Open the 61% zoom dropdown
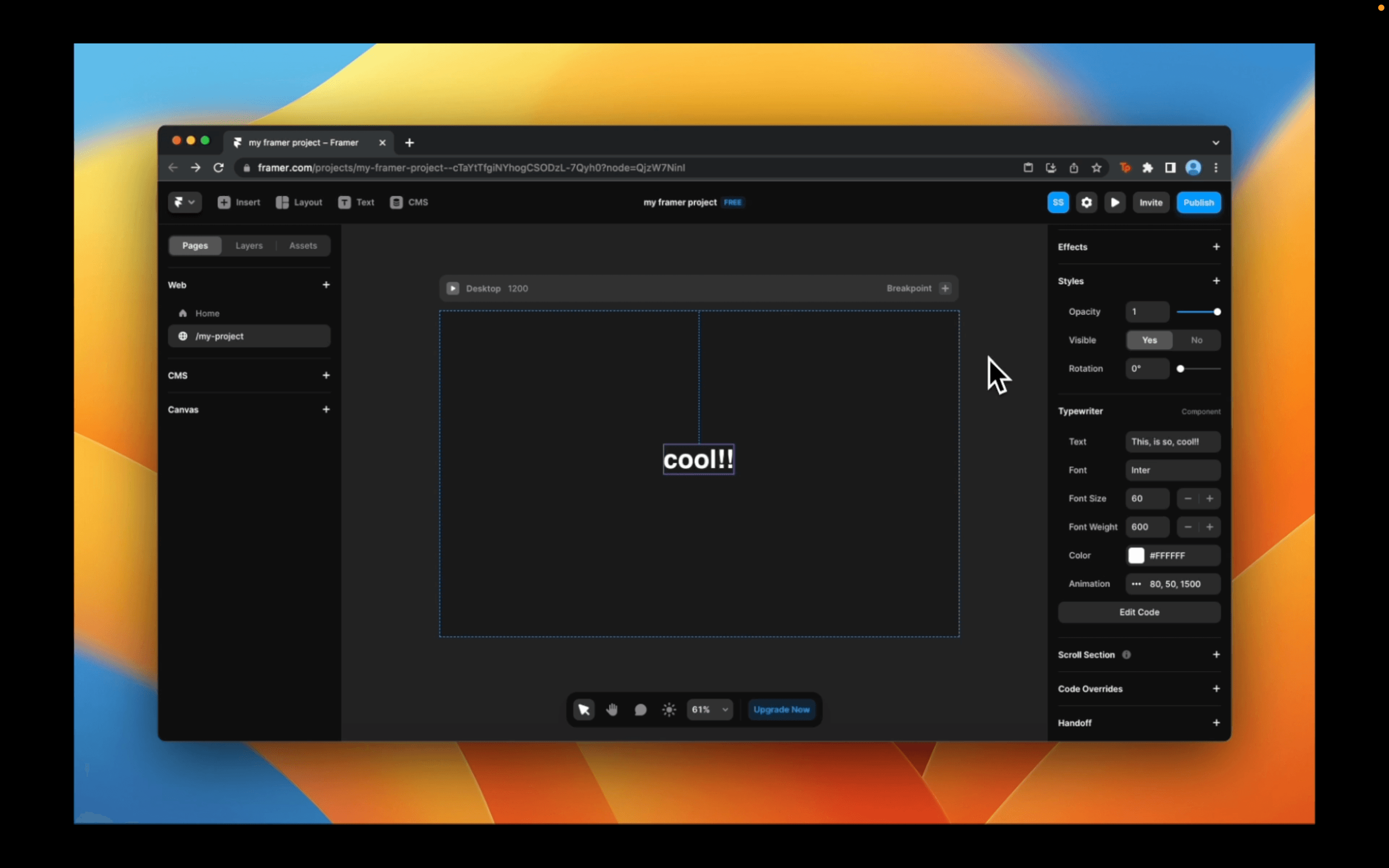 [x=709, y=709]
